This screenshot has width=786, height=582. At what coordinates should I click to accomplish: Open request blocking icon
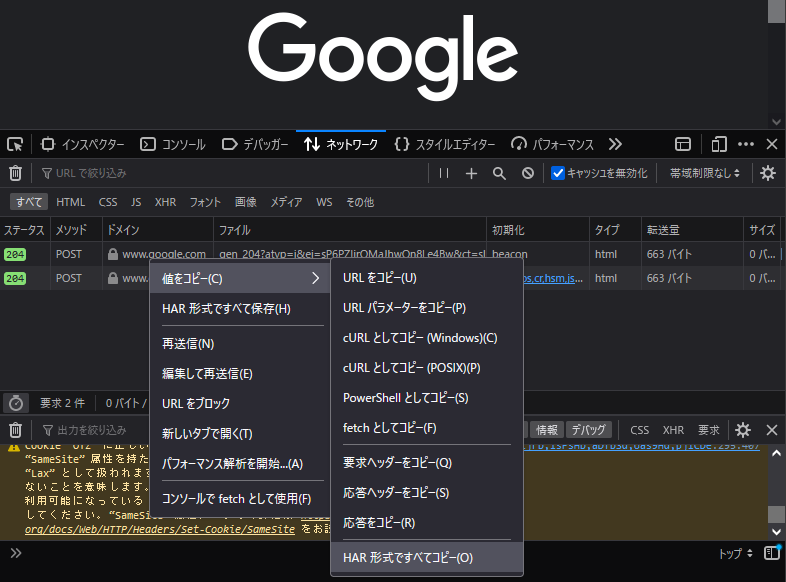(527, 173)
